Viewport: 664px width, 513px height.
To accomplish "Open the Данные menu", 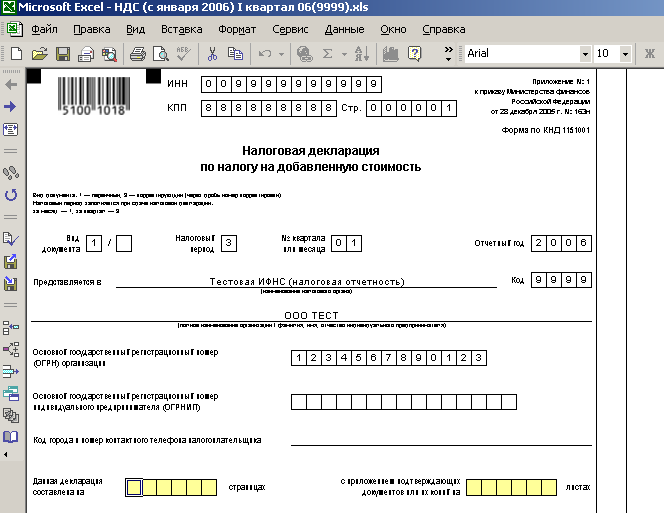I will [x=344, y=29].
